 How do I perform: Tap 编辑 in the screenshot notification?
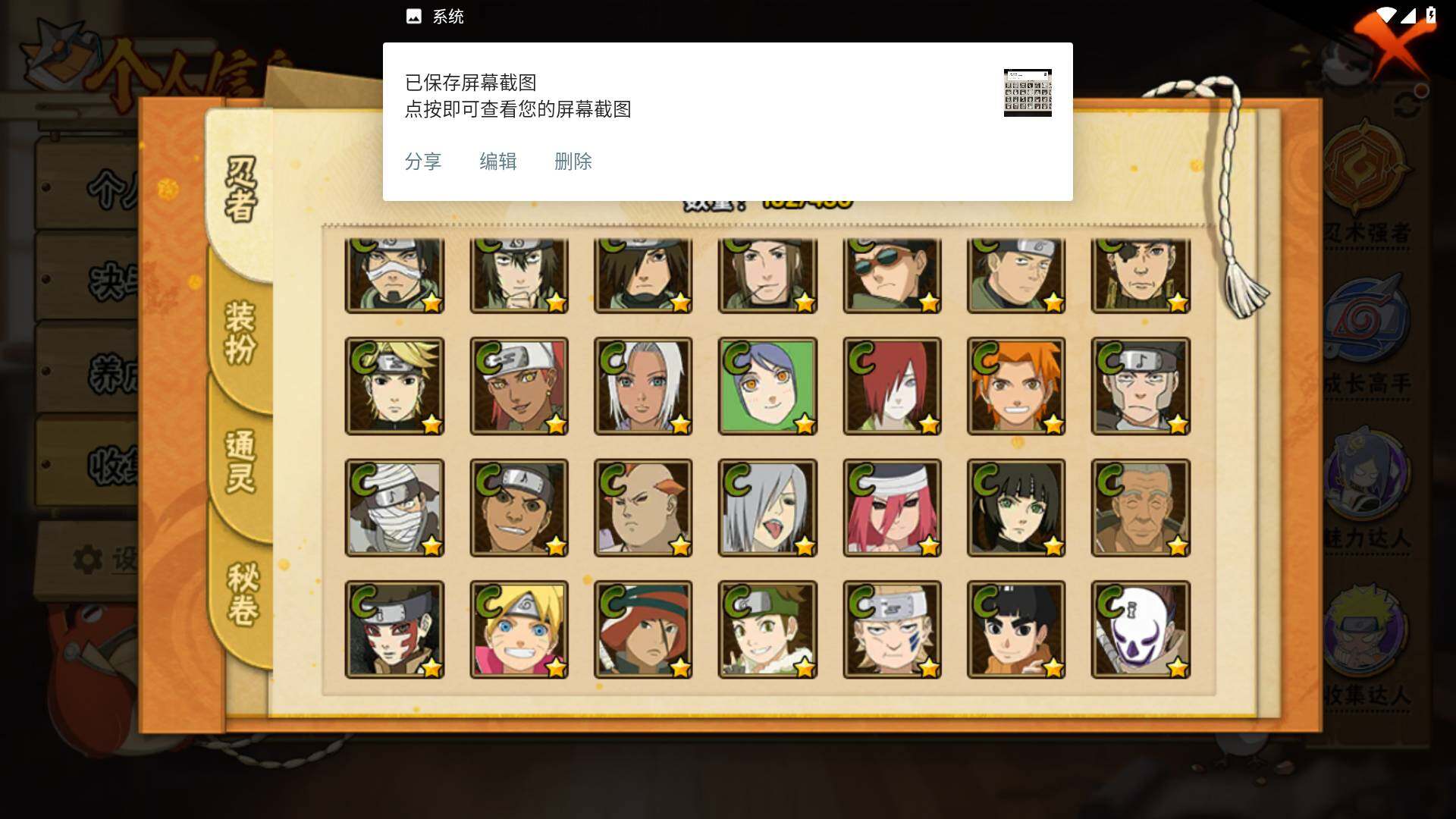point(498,162)
